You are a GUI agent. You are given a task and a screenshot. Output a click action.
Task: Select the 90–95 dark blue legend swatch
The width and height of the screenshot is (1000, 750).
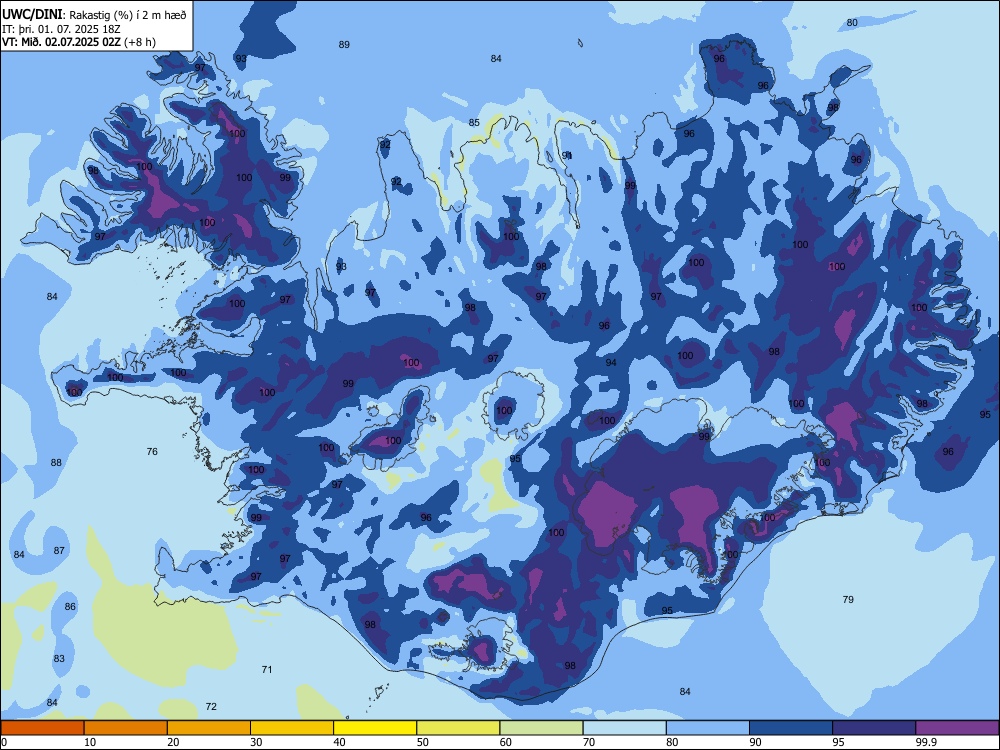pyautogui.click(x=791, y=728)
